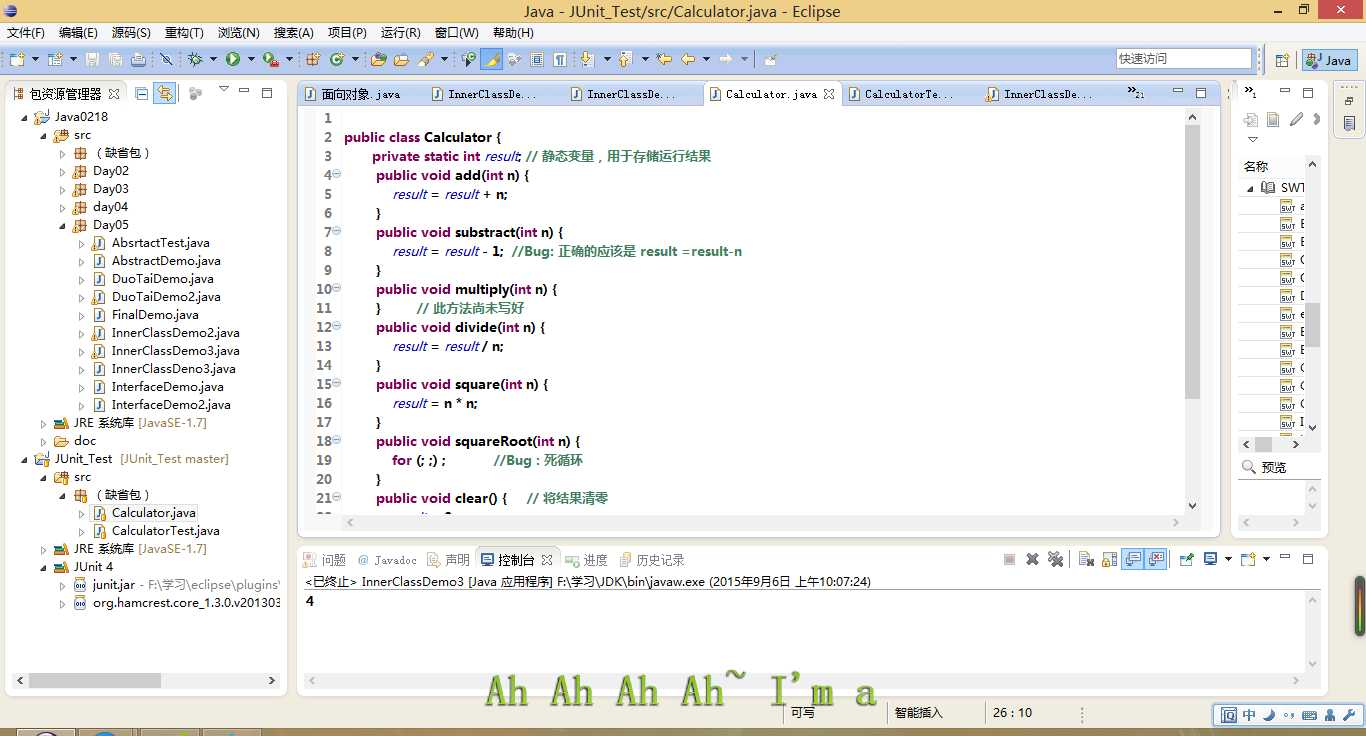
Task: Open the 源码(S) menu
Action: pos(131,33)
